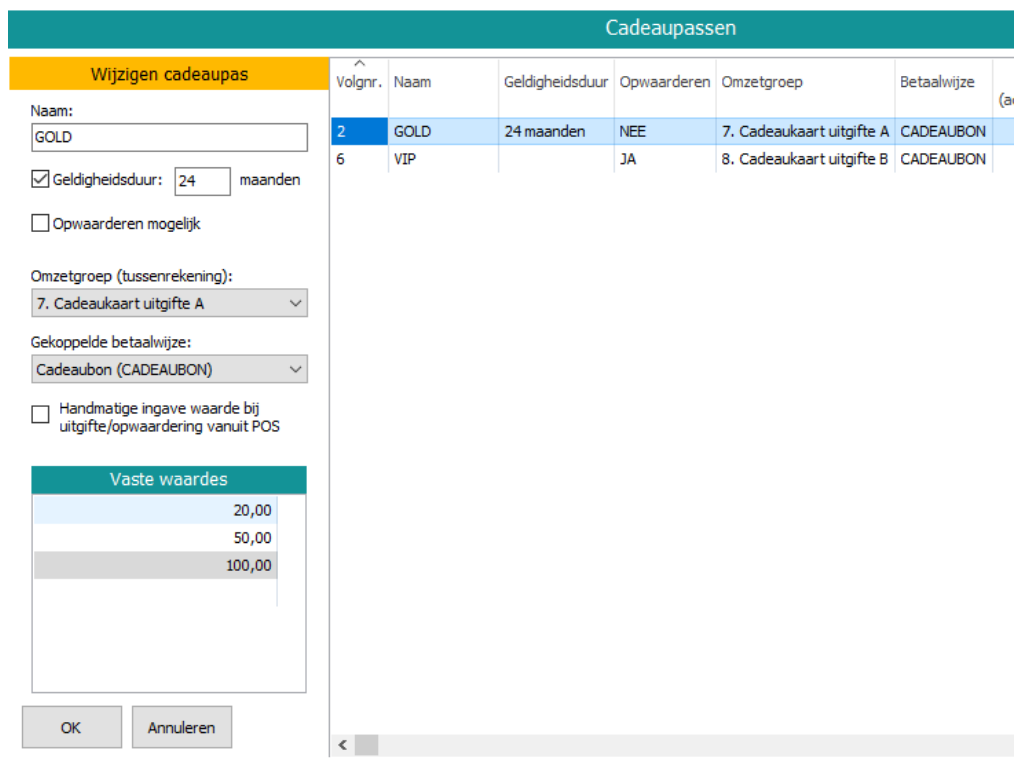Expand the Gekoppelde betaalwijze dropdown
The height and width of the screenshot is (764, 1024).
coord(169,370)
